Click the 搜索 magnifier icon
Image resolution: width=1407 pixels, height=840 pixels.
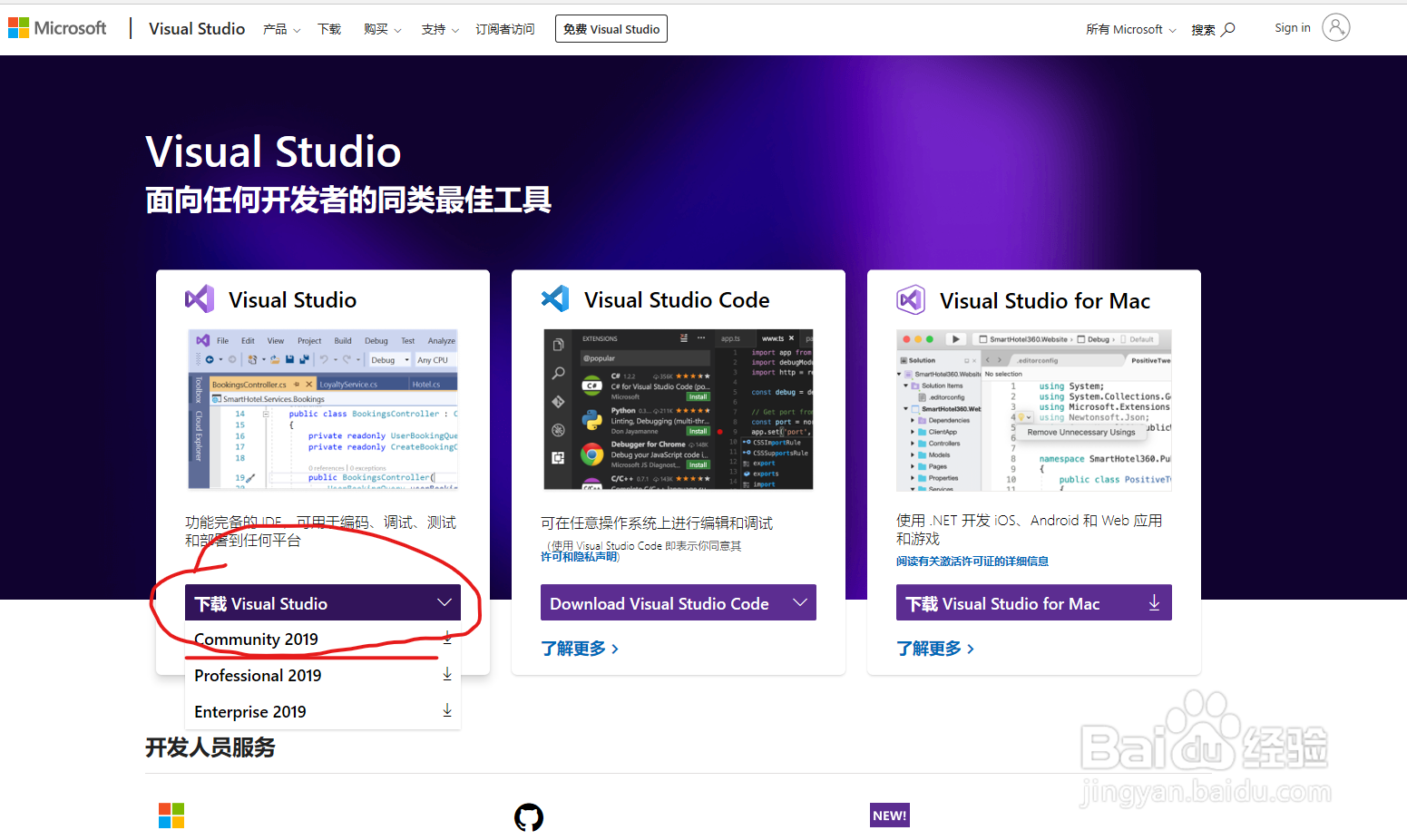(1227, 29)
